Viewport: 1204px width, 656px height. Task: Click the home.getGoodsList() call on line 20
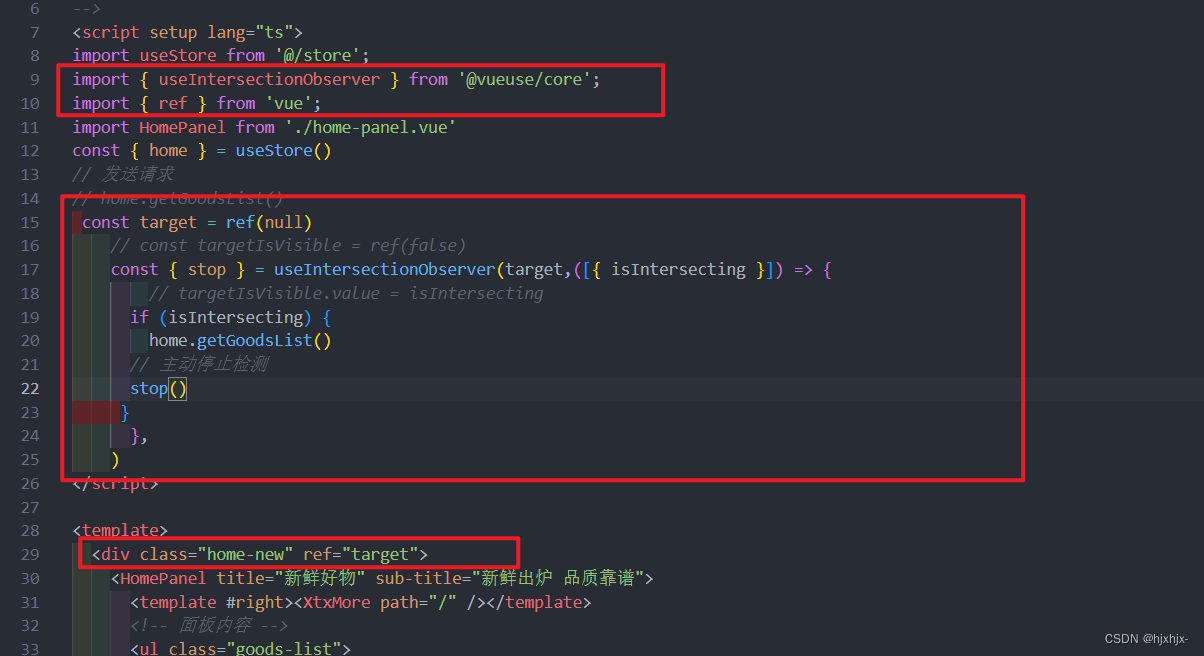(240, 341)
